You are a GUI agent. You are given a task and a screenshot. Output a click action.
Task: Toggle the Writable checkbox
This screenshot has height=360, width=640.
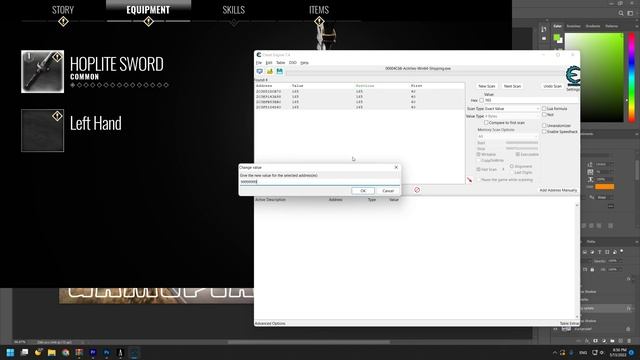[x=478, y=154]
